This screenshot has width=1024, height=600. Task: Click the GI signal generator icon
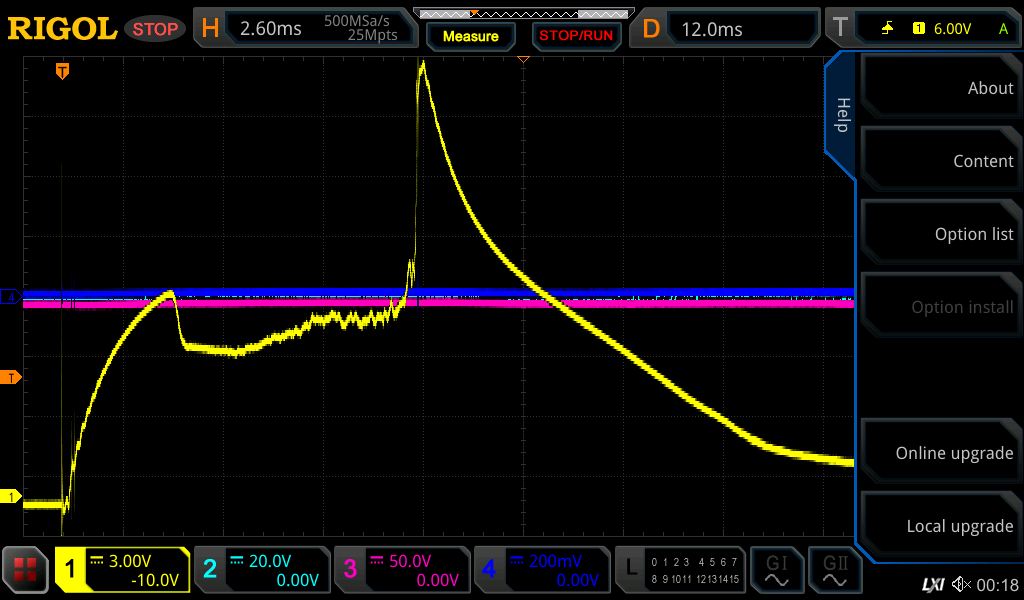776,570
